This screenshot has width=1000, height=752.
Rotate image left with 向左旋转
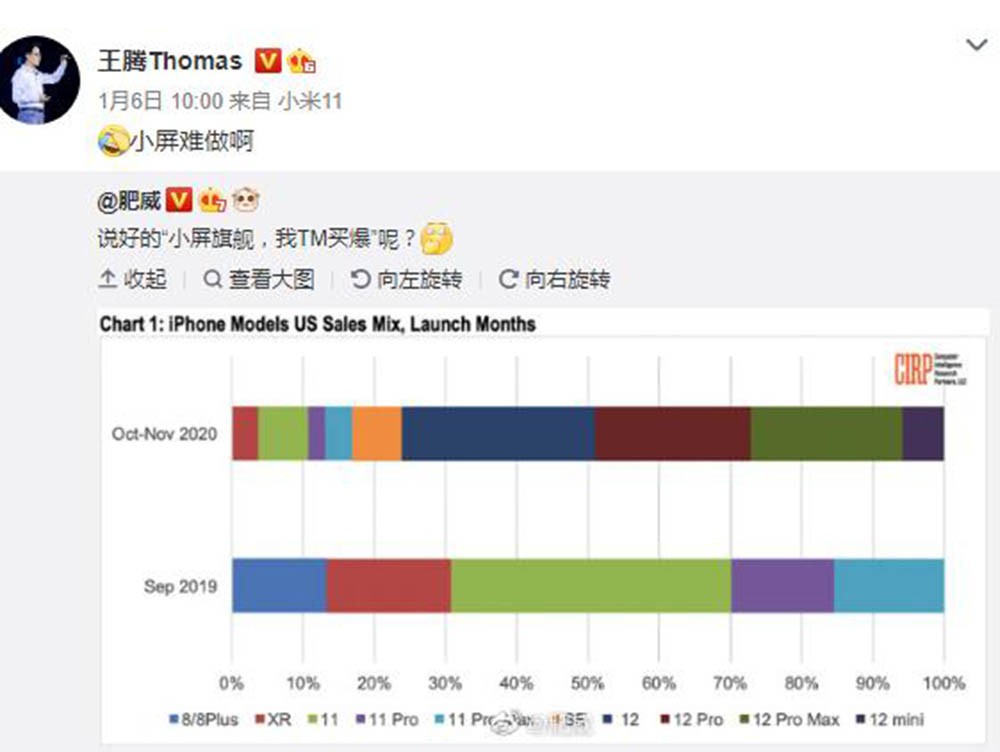[407, 279]
